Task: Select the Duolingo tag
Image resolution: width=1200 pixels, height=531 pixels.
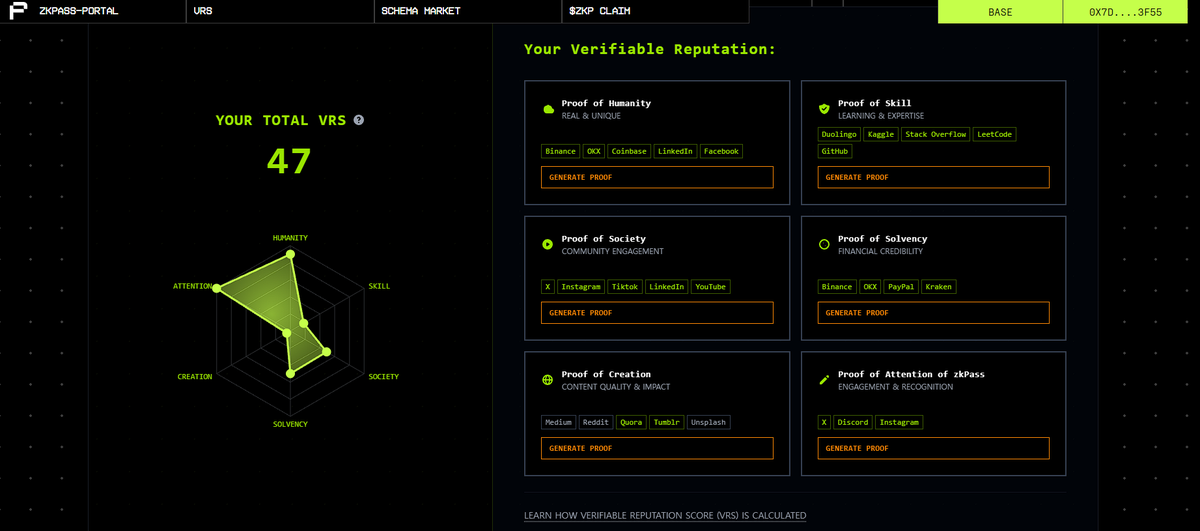Action: 839,134
